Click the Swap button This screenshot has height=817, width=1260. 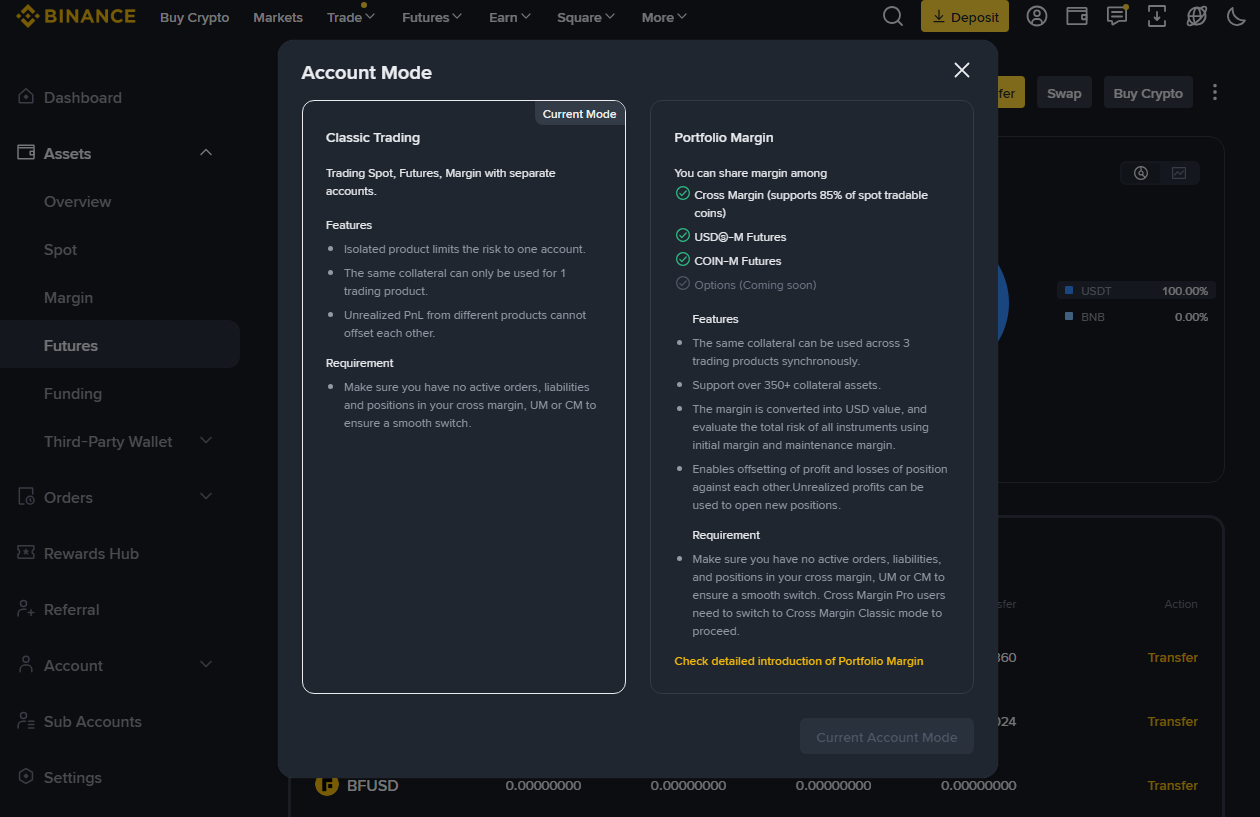[x=1064, y=93]
